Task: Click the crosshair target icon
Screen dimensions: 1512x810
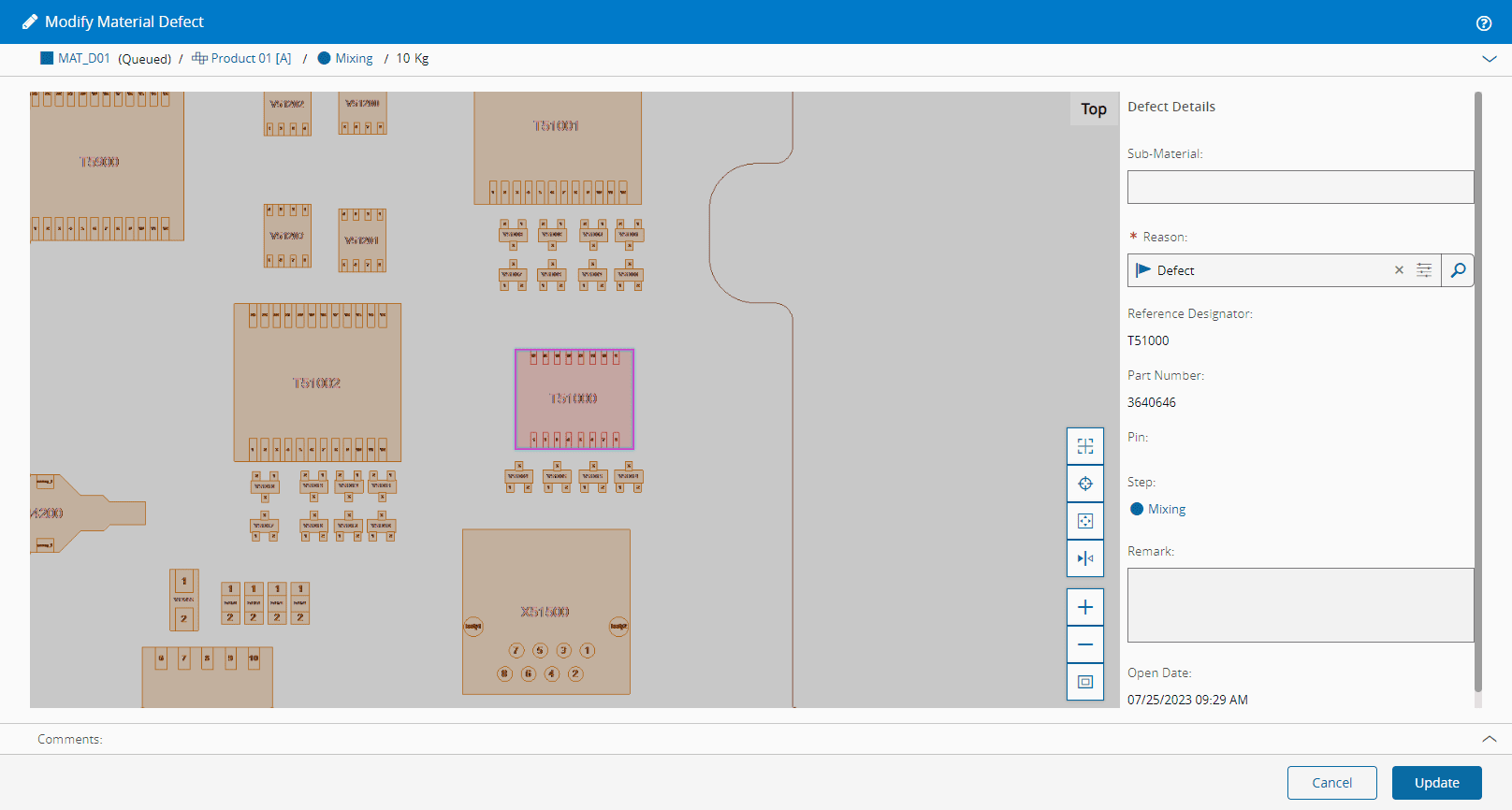Action: 1085,484
